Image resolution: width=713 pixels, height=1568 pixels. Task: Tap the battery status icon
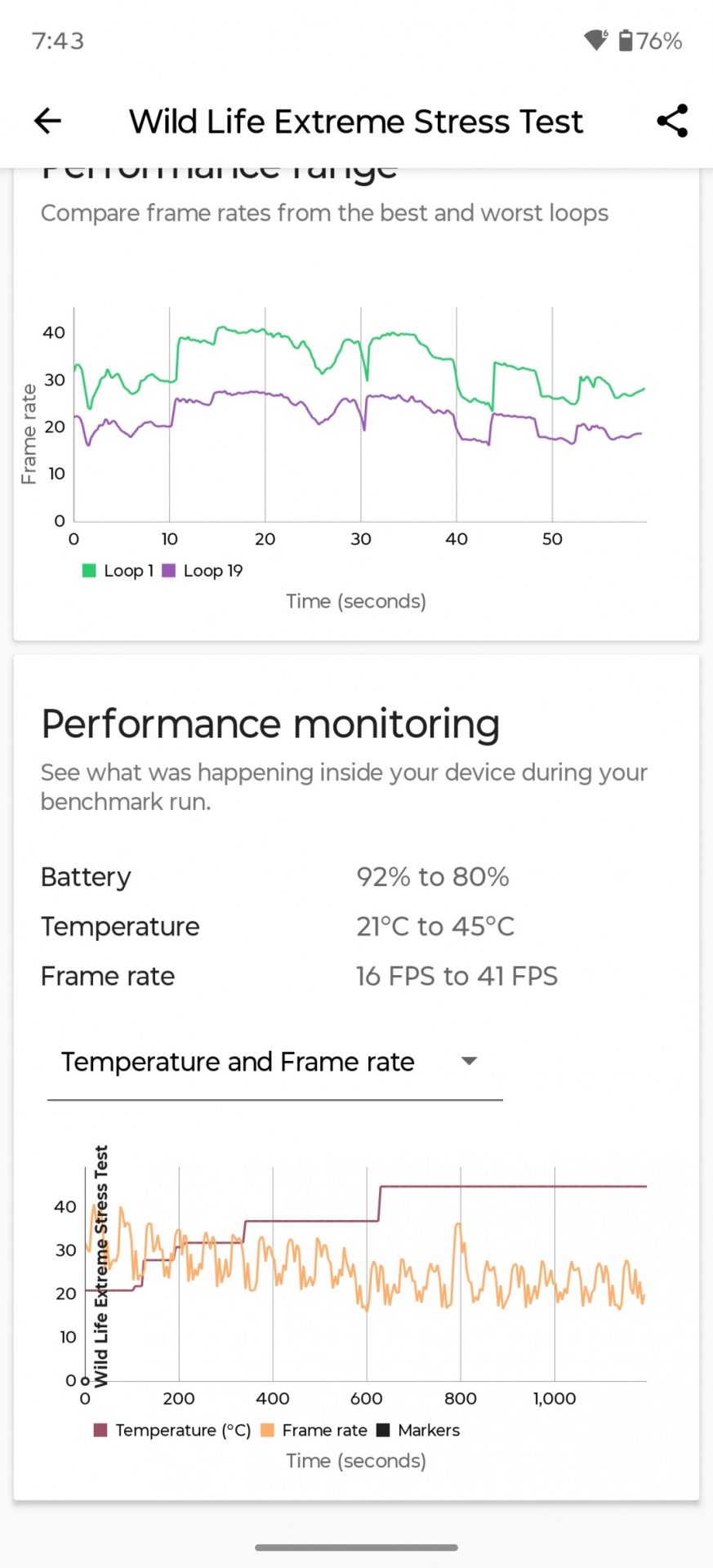(x=626, y=40)
